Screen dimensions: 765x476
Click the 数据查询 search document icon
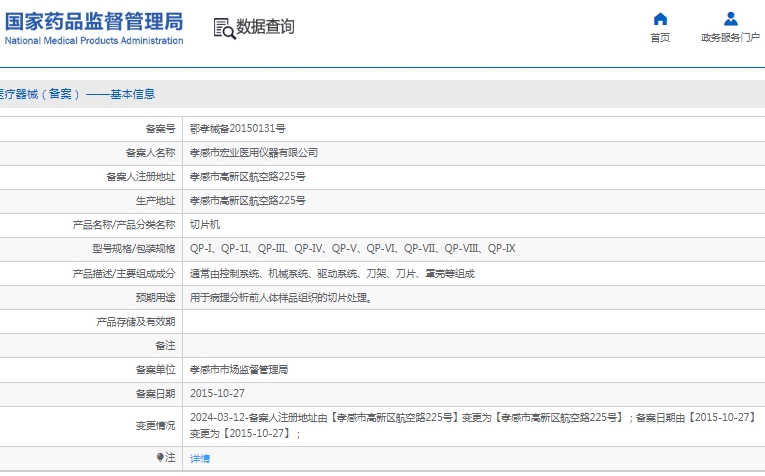224,28
